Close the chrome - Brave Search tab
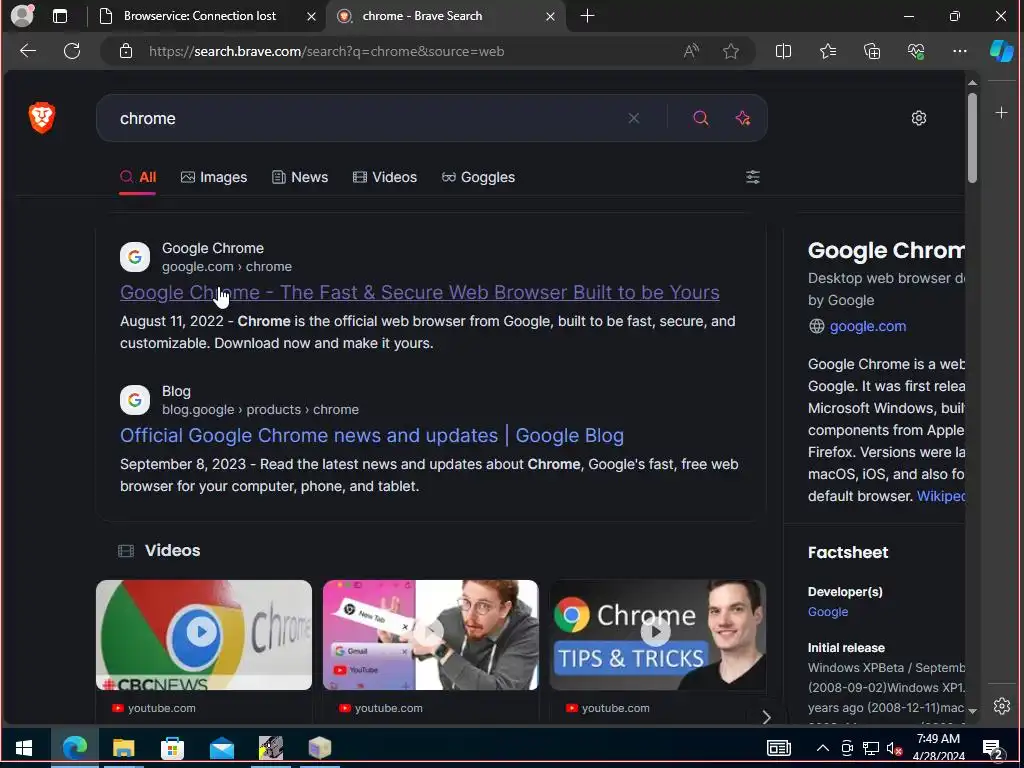The height and width of the screenshot is (768, 1024). [551, 16]
